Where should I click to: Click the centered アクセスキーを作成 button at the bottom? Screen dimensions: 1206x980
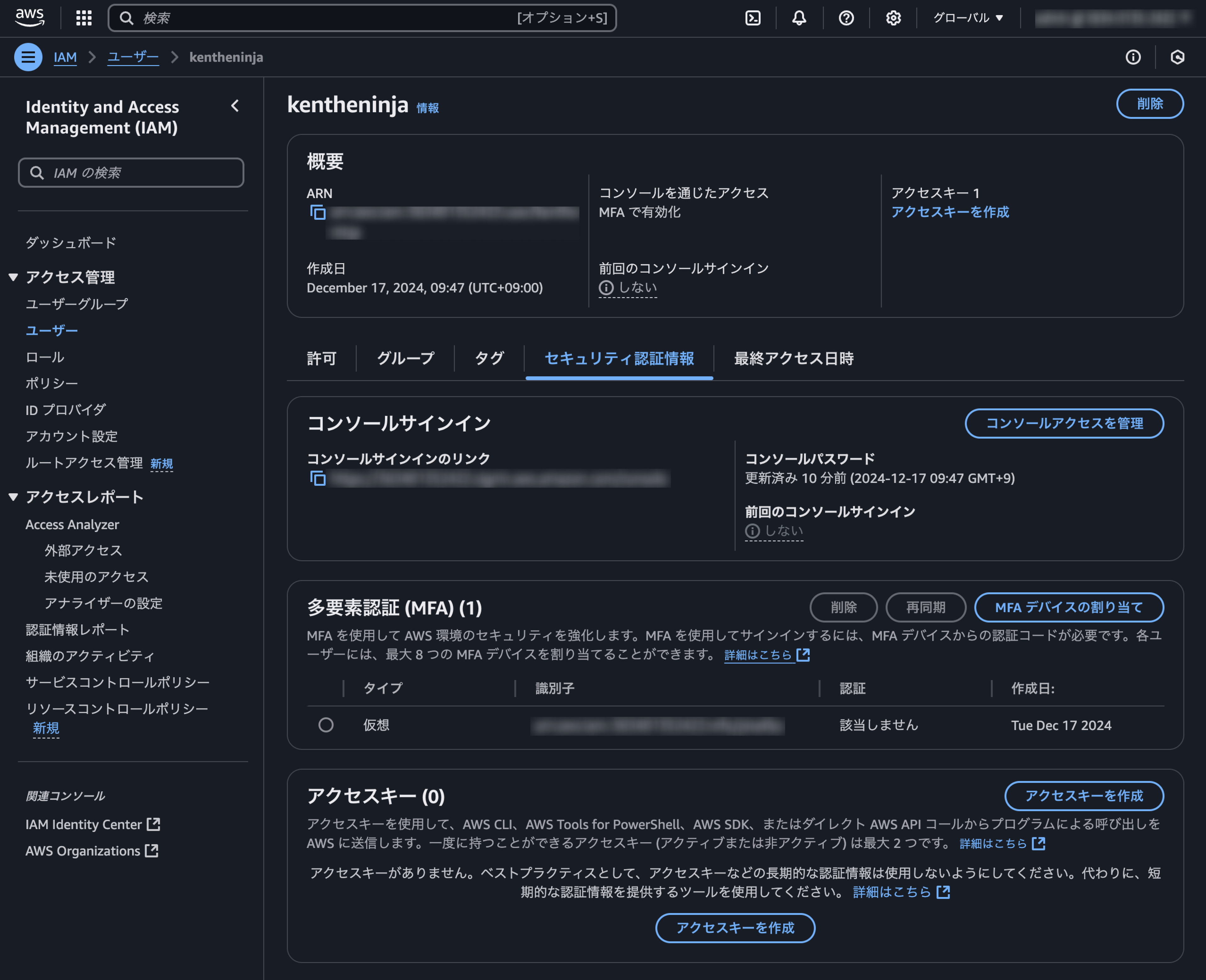click(735, 928)
